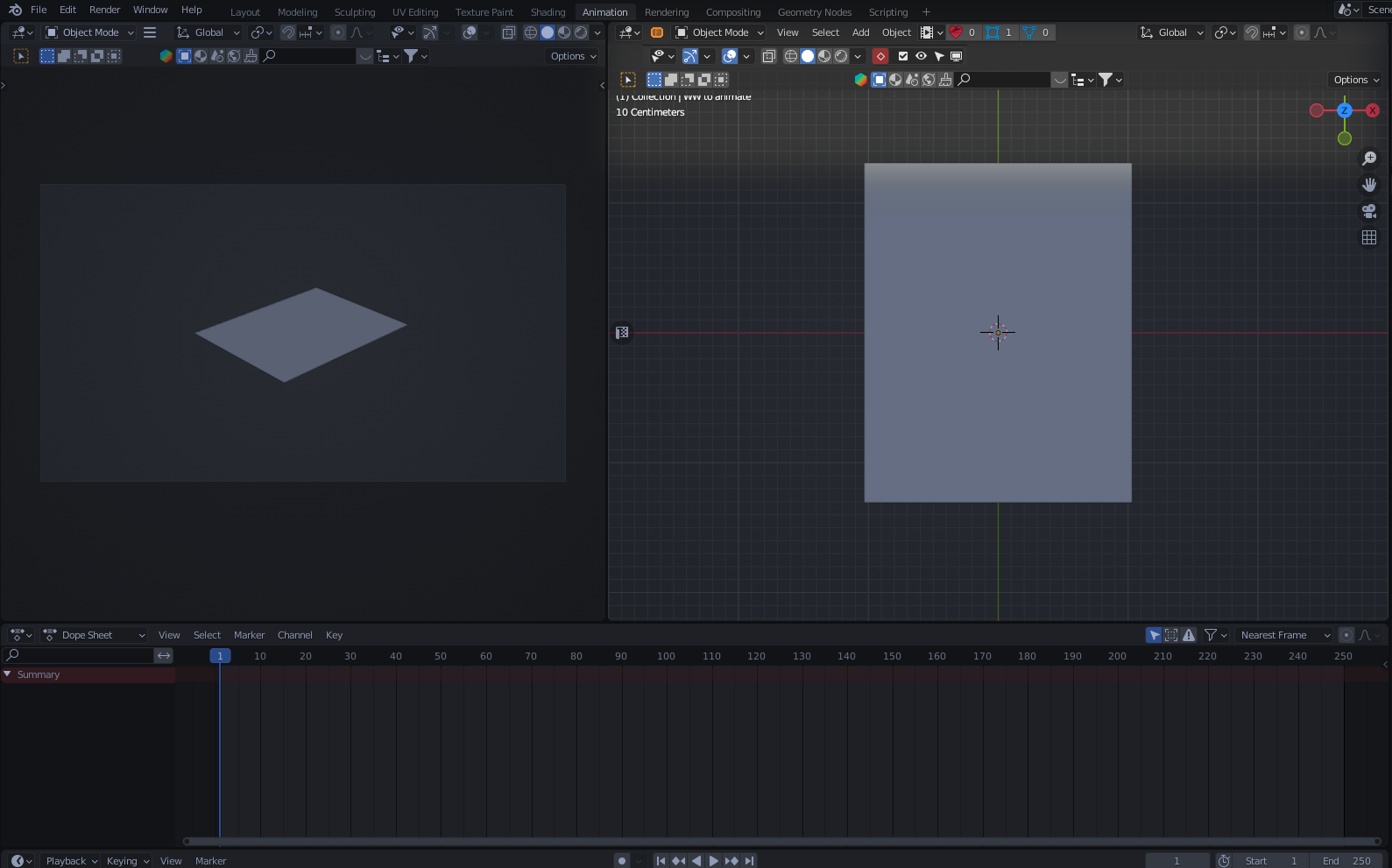Toggle the checkbox in right viewport header
Image resolution: width=1392 pixels, height=868 pixels.
(x=903, y=56)
